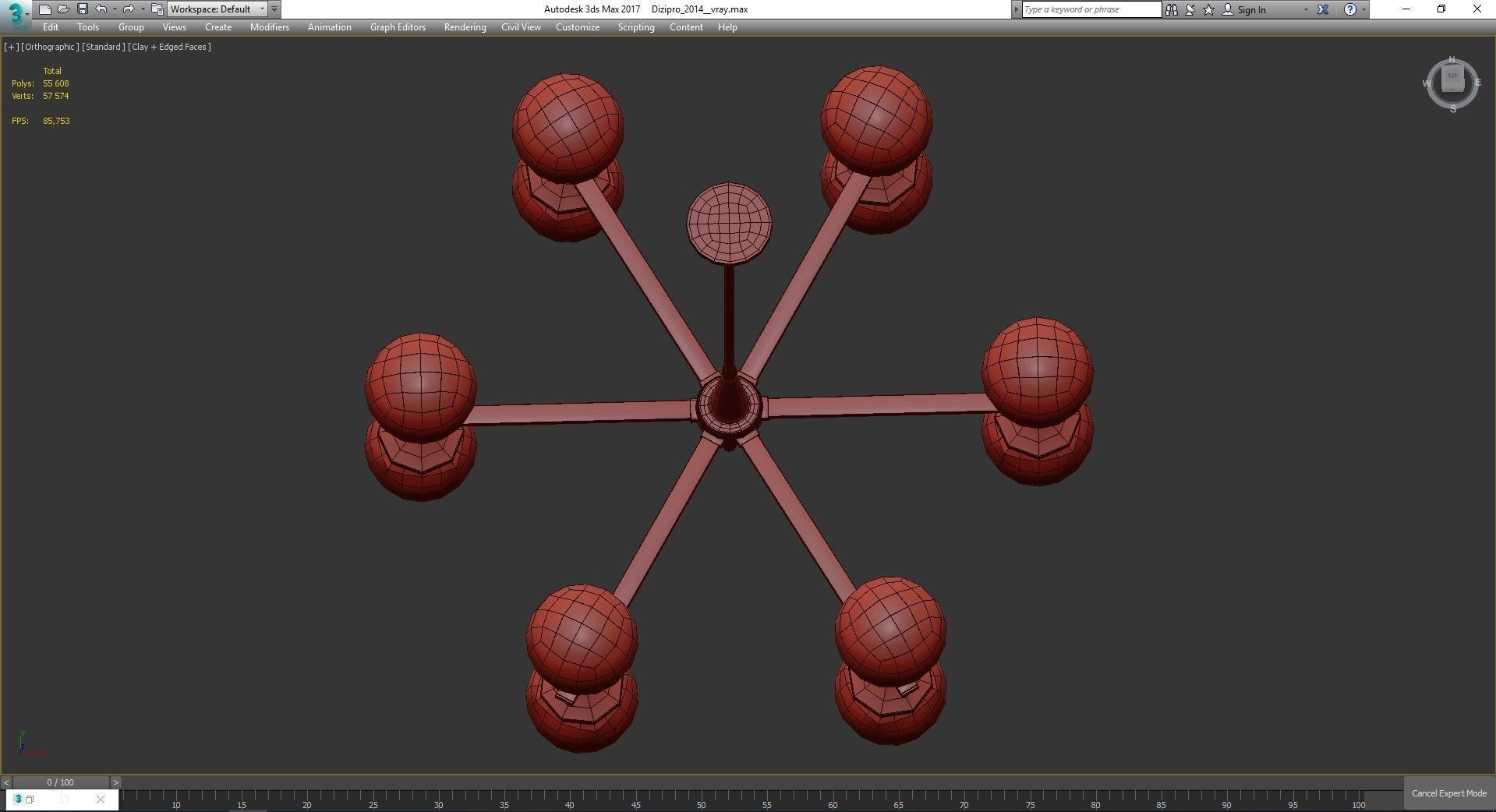Open the [Clay + Edged Faces] shading menu
This screenshot has height=812, width=1496.
pyautogui.click(x=169, y=47)
